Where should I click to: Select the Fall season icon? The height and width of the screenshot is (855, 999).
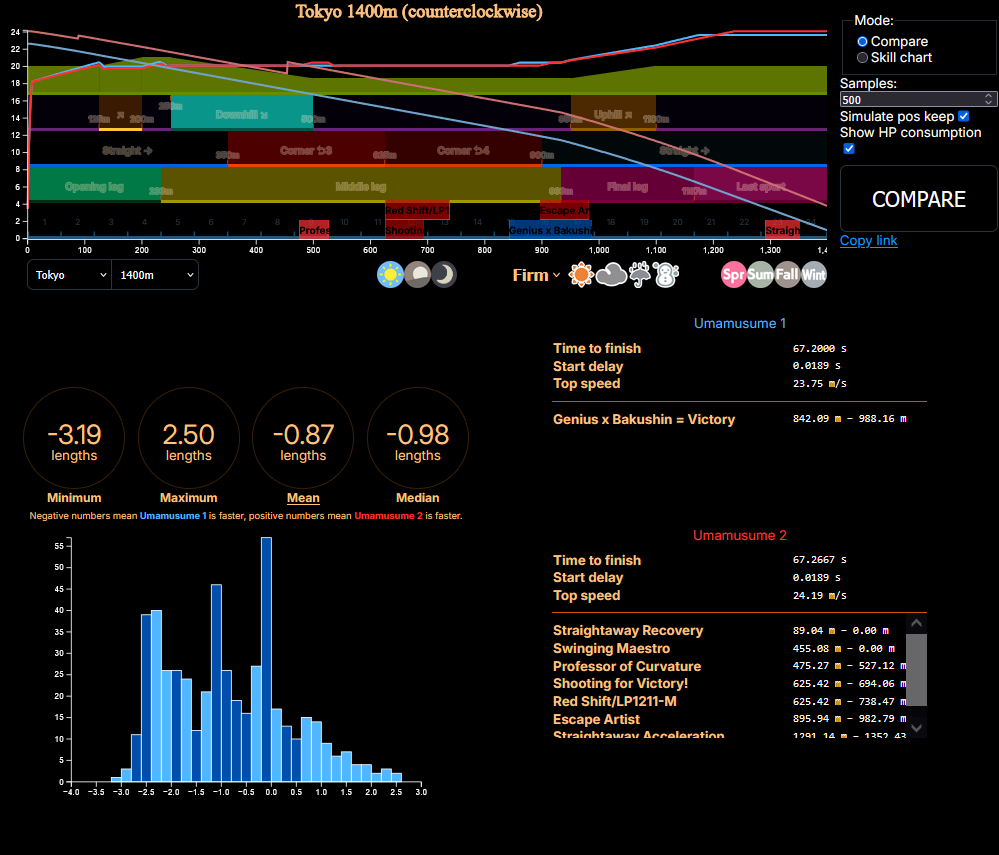(787, 275)
